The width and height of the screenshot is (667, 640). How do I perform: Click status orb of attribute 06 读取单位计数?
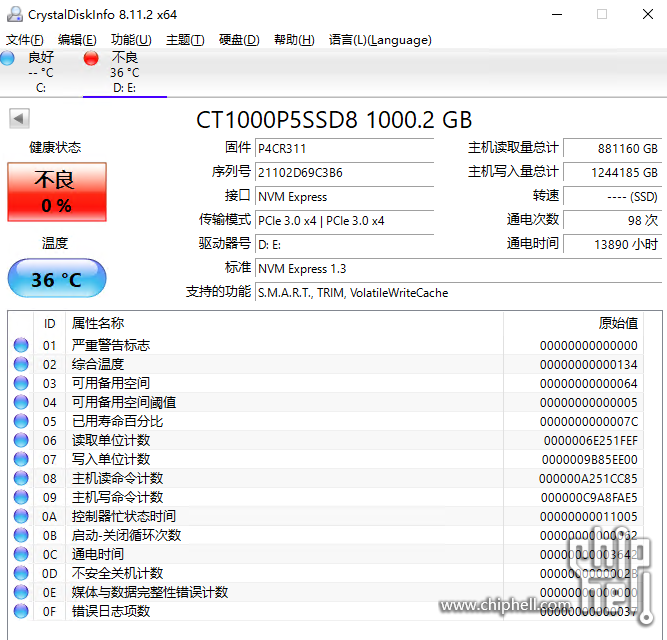point(21,440)
